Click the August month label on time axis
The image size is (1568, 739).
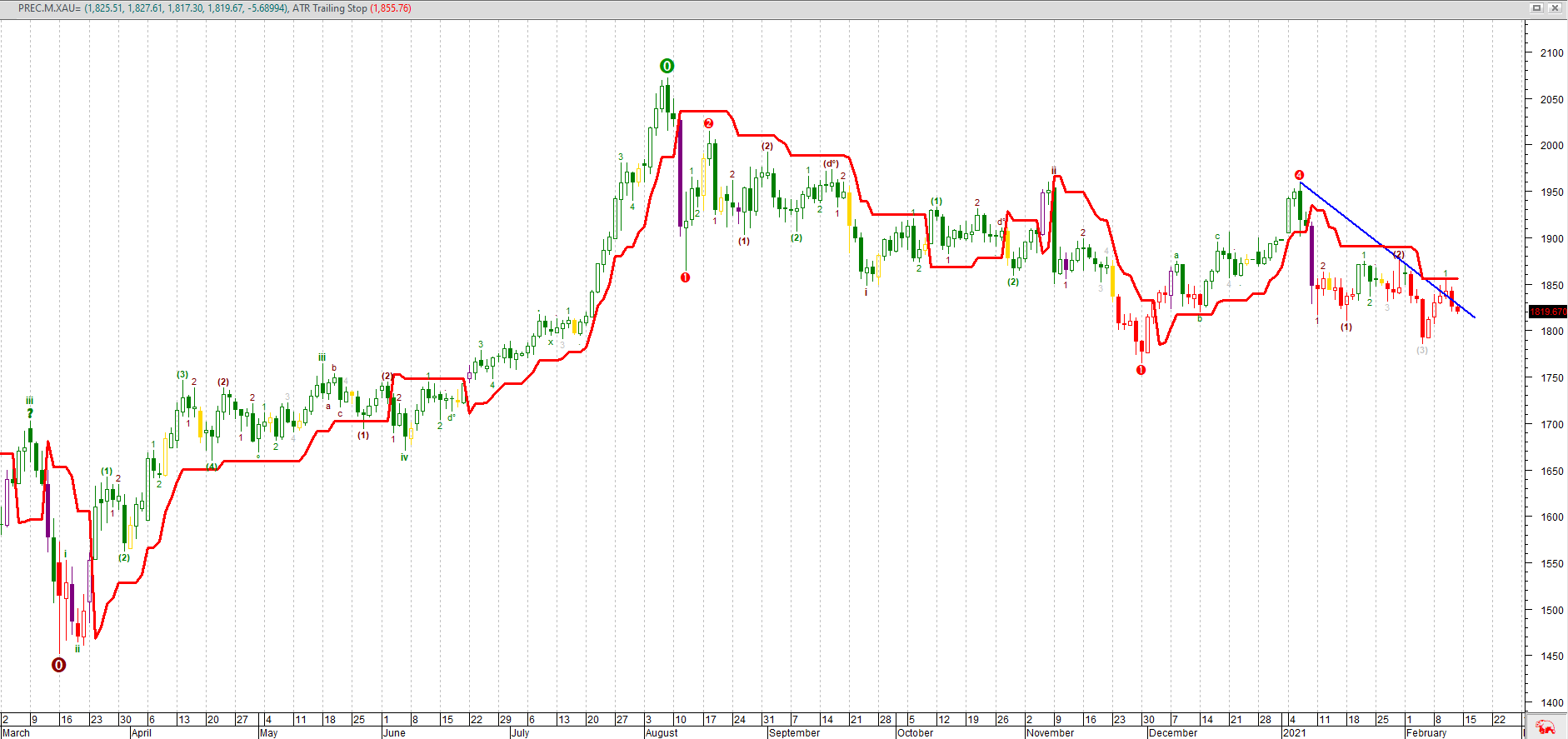(x=662, y=733)
